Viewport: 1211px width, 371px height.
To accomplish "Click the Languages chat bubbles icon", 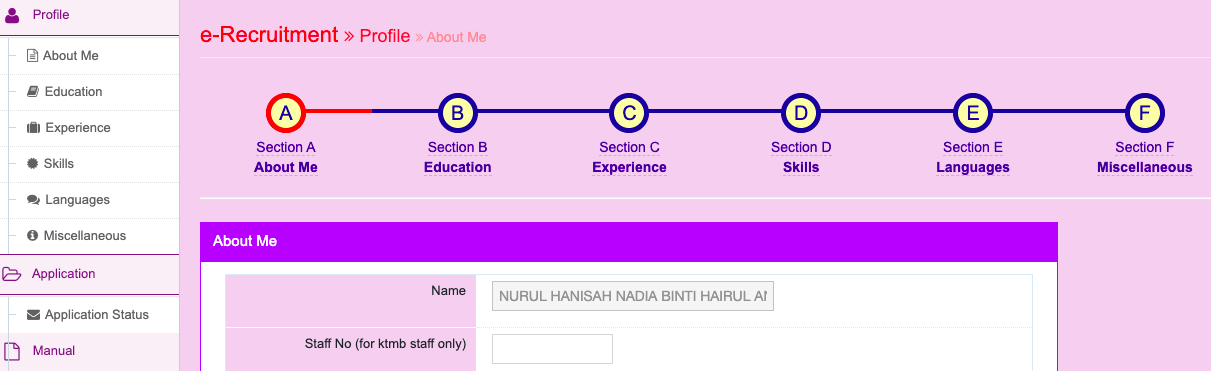I will coord(33,200).
